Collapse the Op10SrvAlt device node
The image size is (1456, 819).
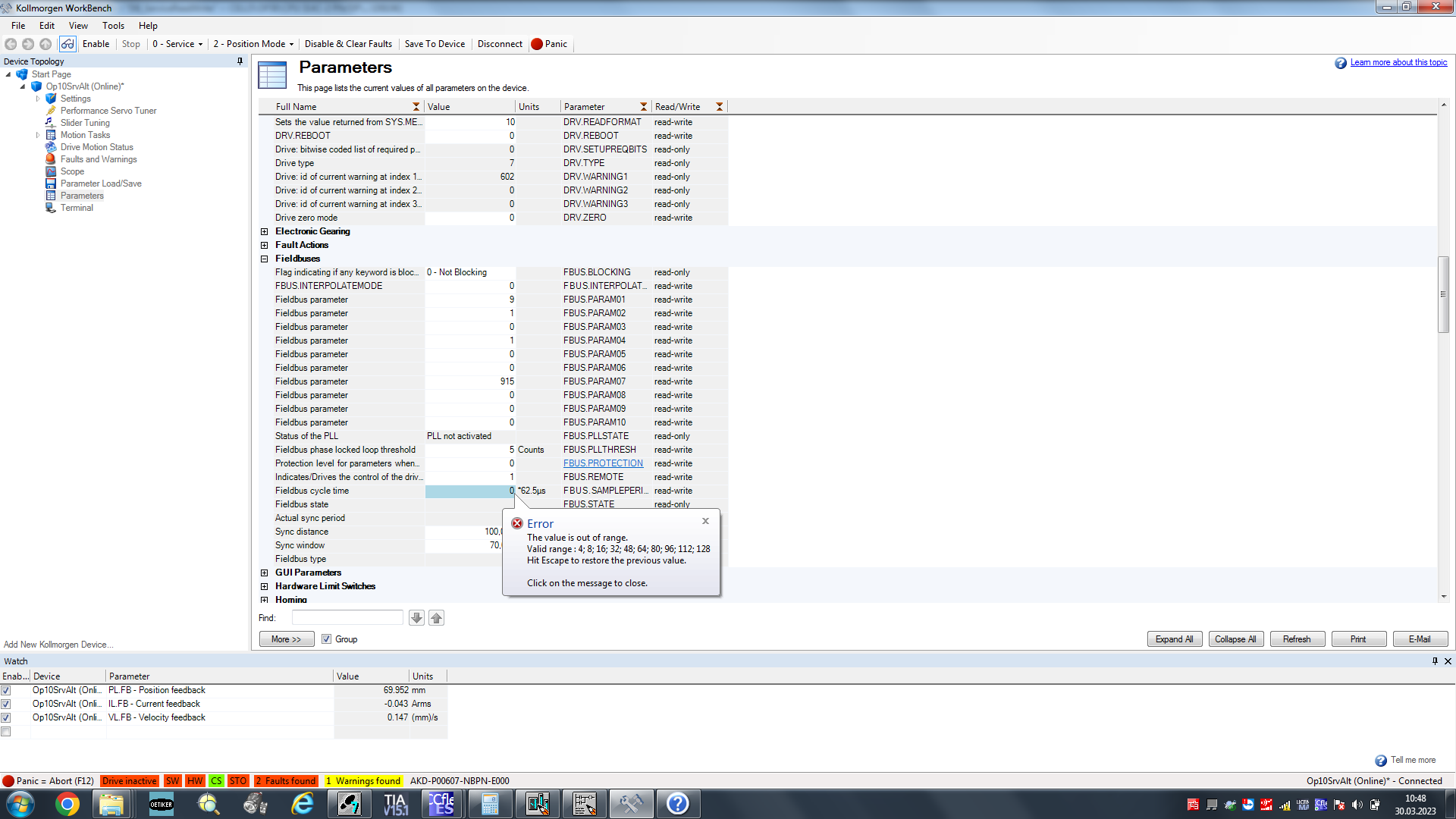tap(23, 86)
